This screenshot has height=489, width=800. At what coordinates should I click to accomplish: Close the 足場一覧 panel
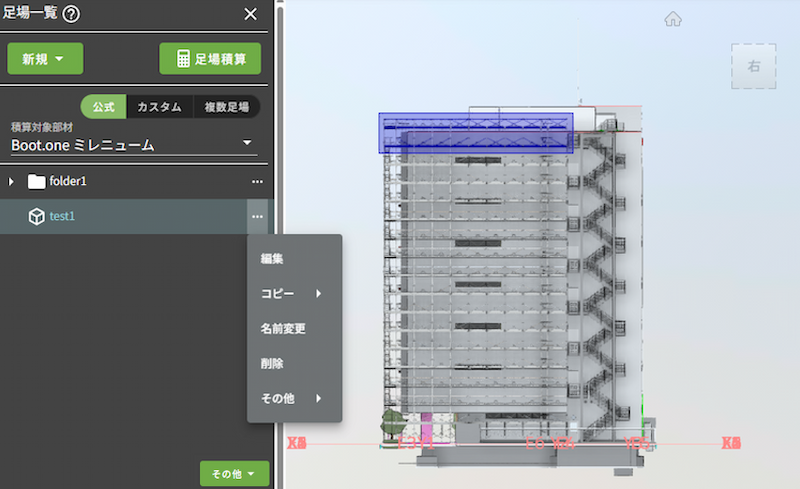pos(251,14)
